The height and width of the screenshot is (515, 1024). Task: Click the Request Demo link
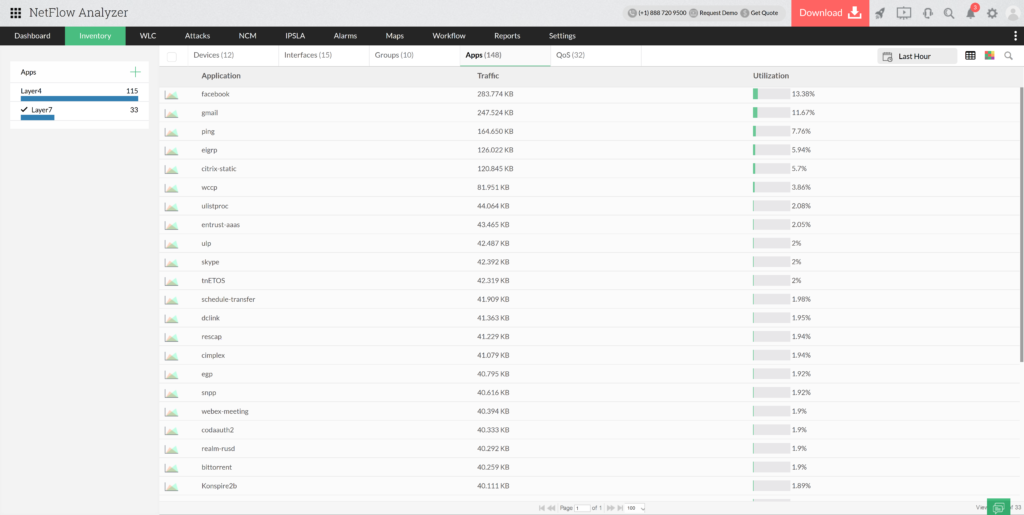(716, 13)
